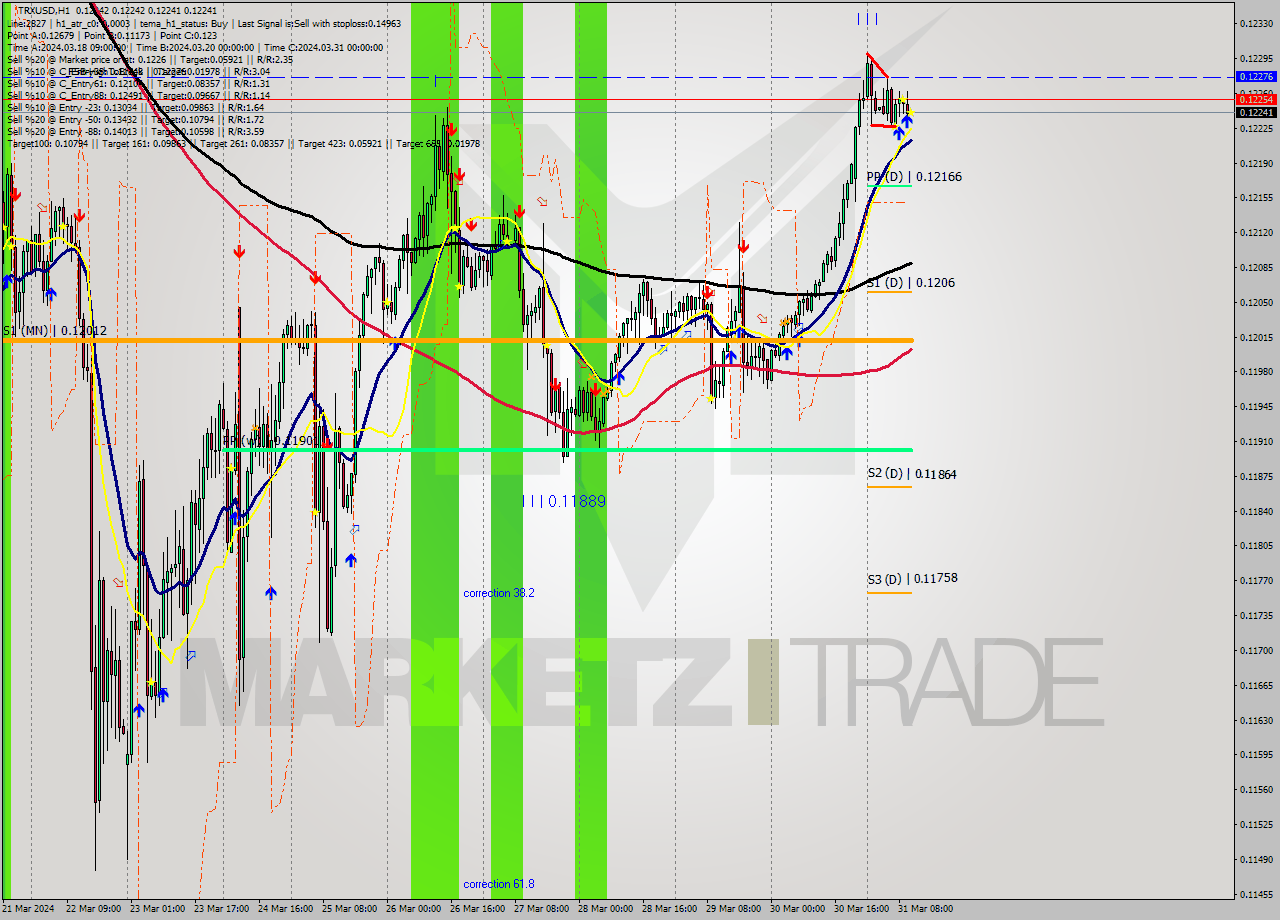
Task: Click the 'Sell %10 @ C_Entry88' line
Action: [138, 95]
